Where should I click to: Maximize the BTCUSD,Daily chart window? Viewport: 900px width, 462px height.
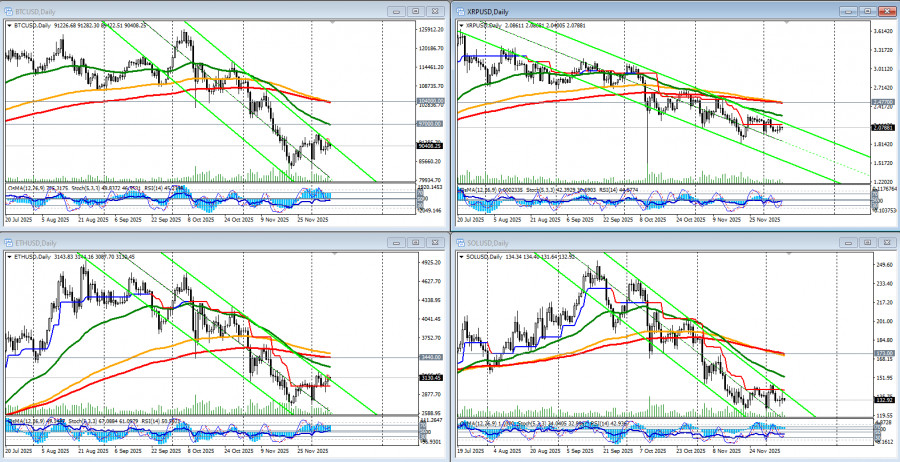(x=417, y=11)
